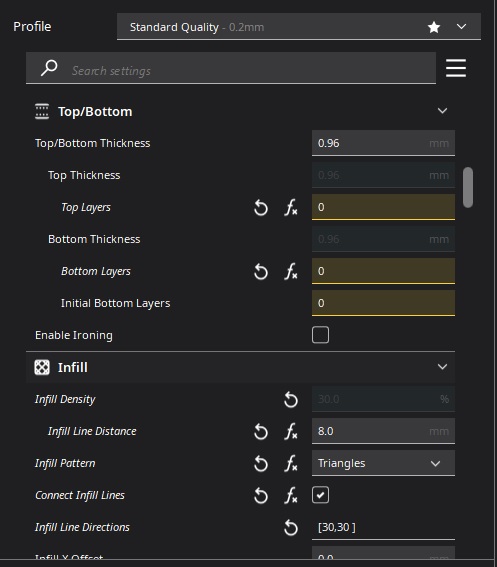Click the Search settings field

click(x=231, y=68)
